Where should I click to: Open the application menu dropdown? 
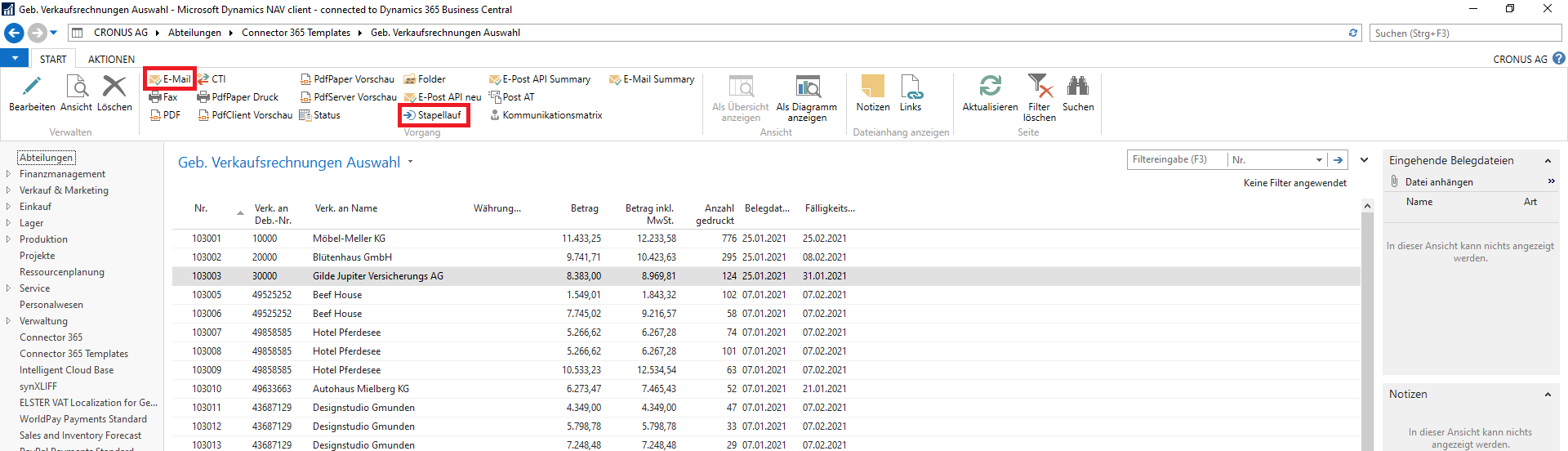(x=15, y=59)
